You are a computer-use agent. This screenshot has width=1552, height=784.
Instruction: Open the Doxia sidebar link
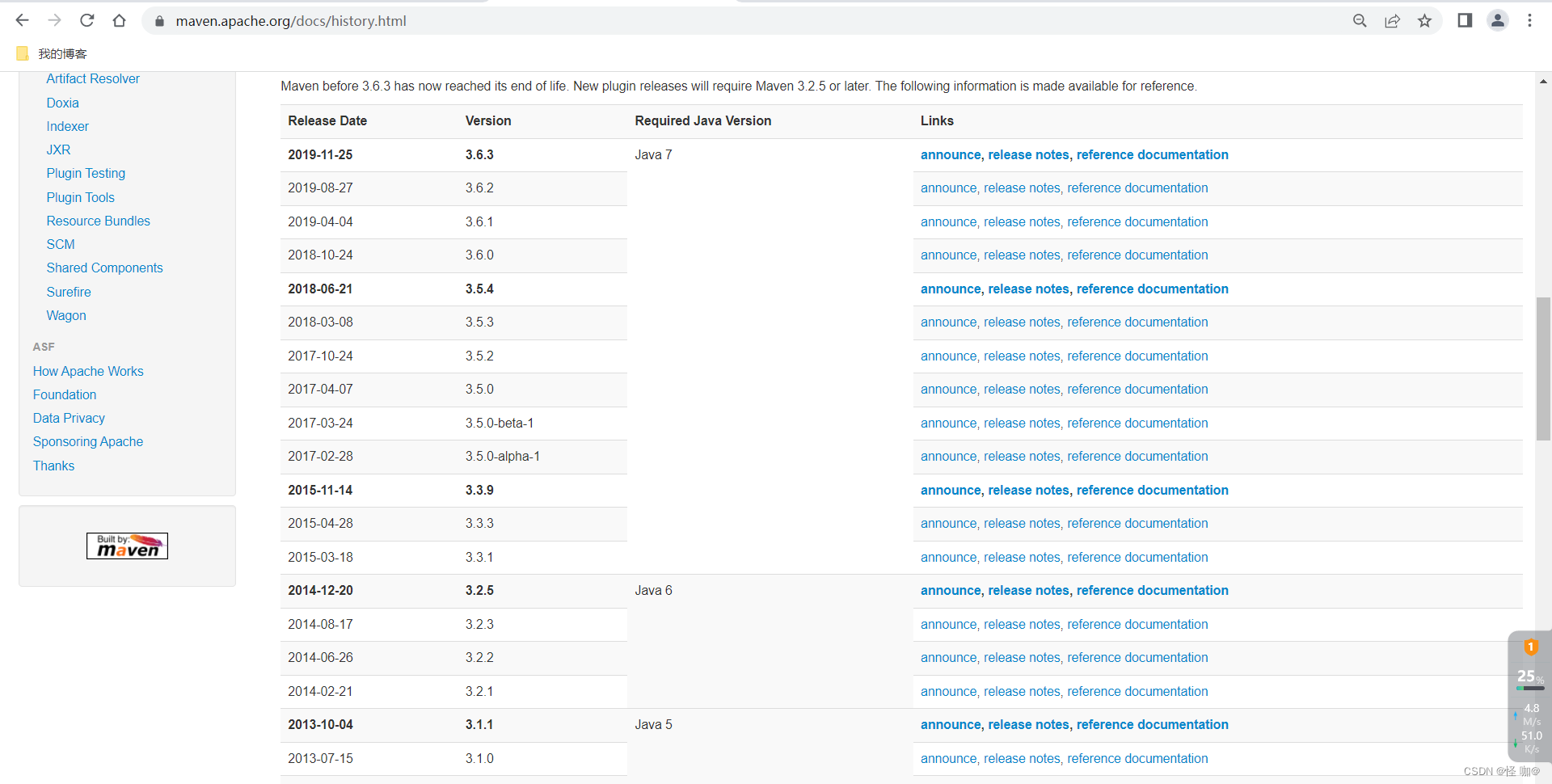click(x=62, y=103)
